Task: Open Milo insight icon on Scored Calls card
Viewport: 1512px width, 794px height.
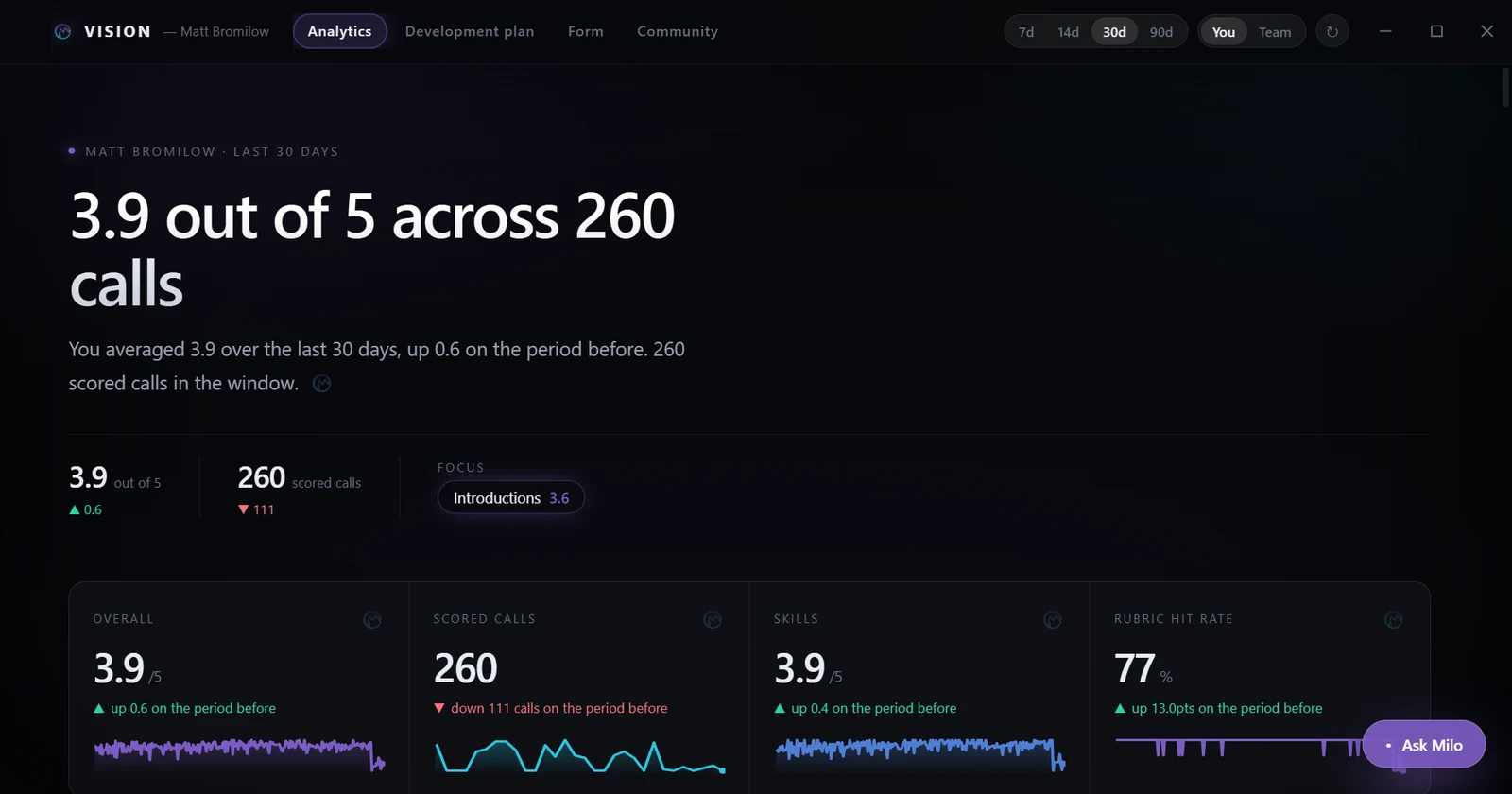Action: (713, 620)
